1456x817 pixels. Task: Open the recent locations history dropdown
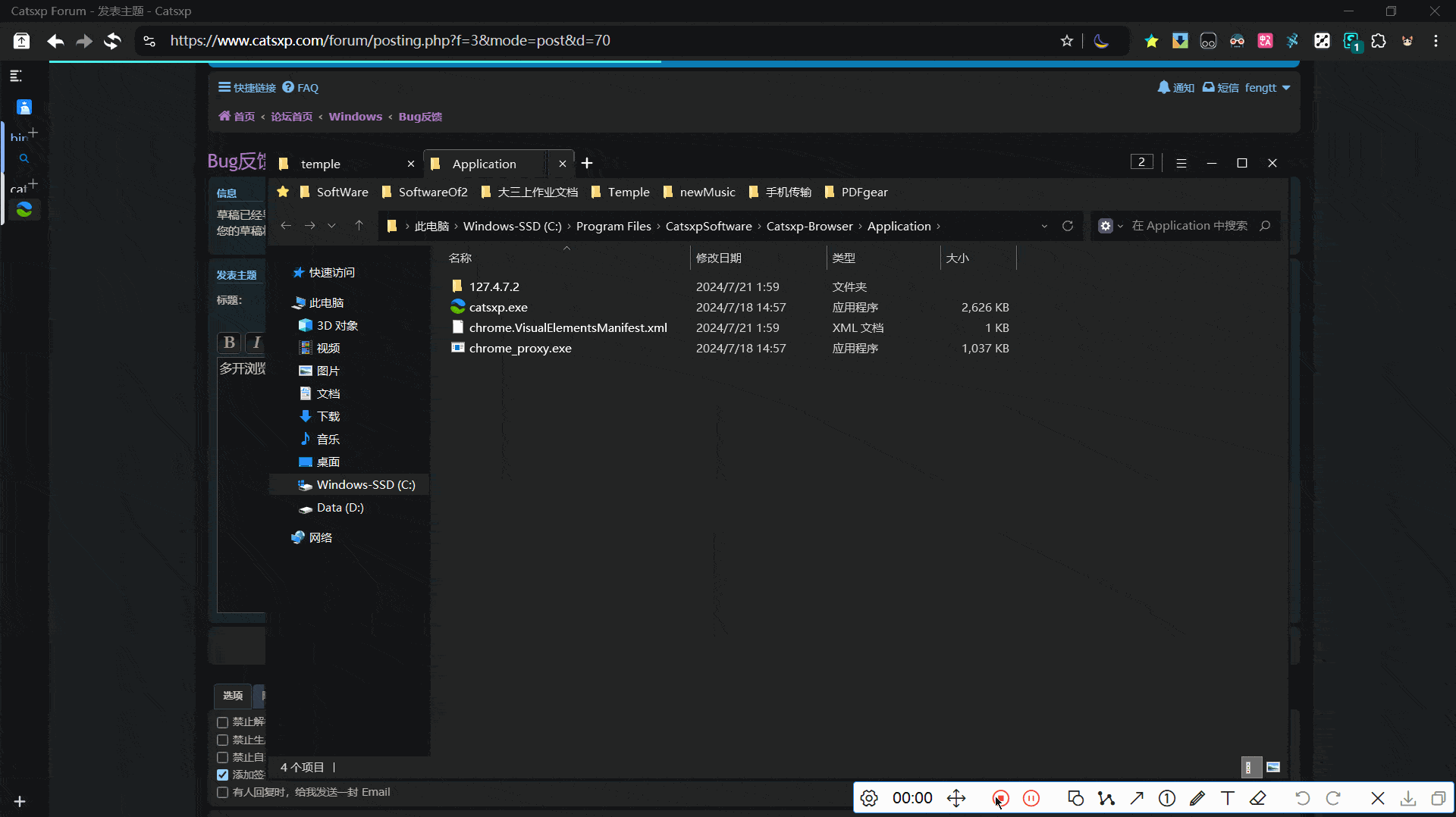[331, 226]
